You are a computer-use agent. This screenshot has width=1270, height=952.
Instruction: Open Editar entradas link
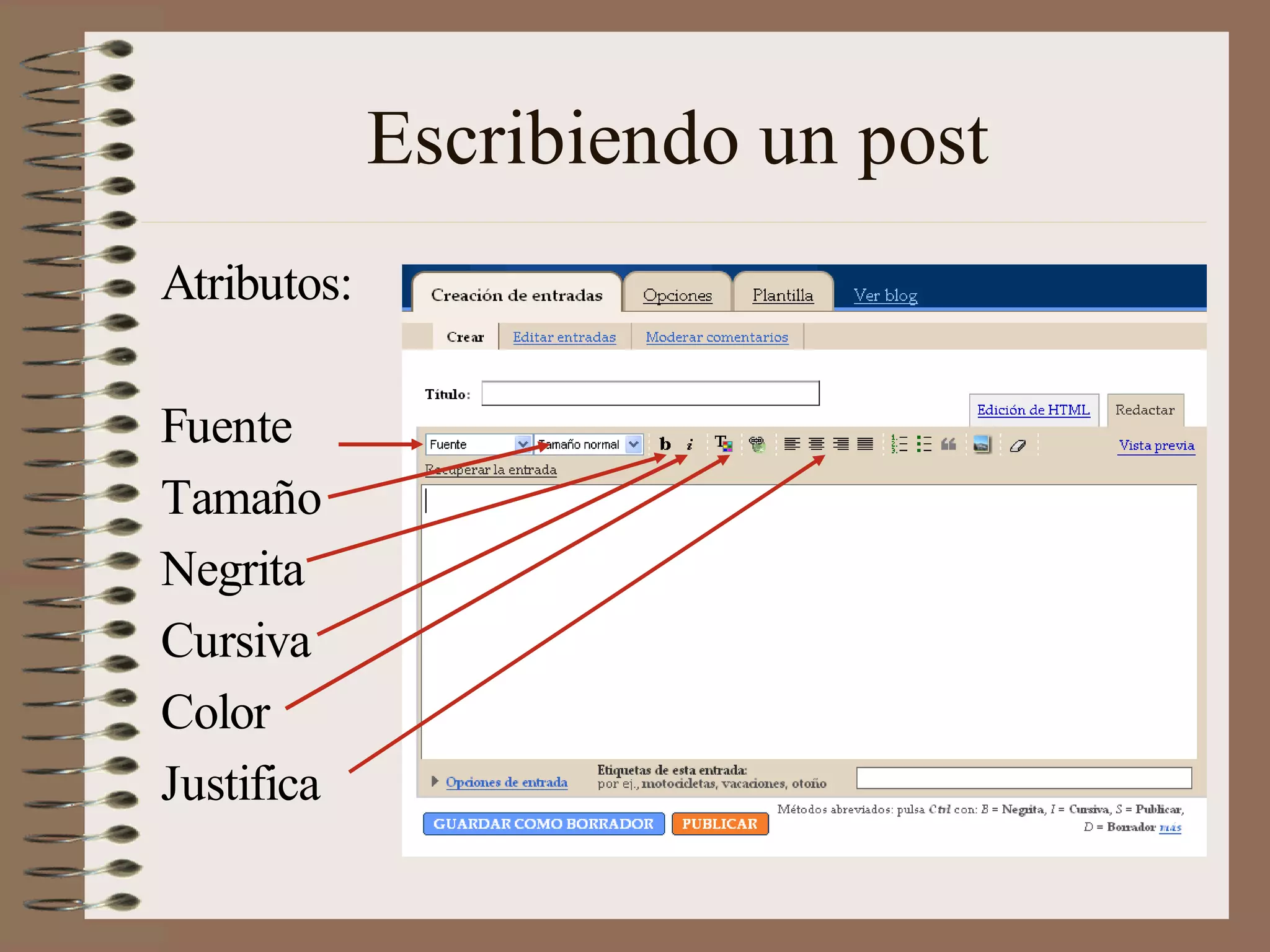coord(564,337)
